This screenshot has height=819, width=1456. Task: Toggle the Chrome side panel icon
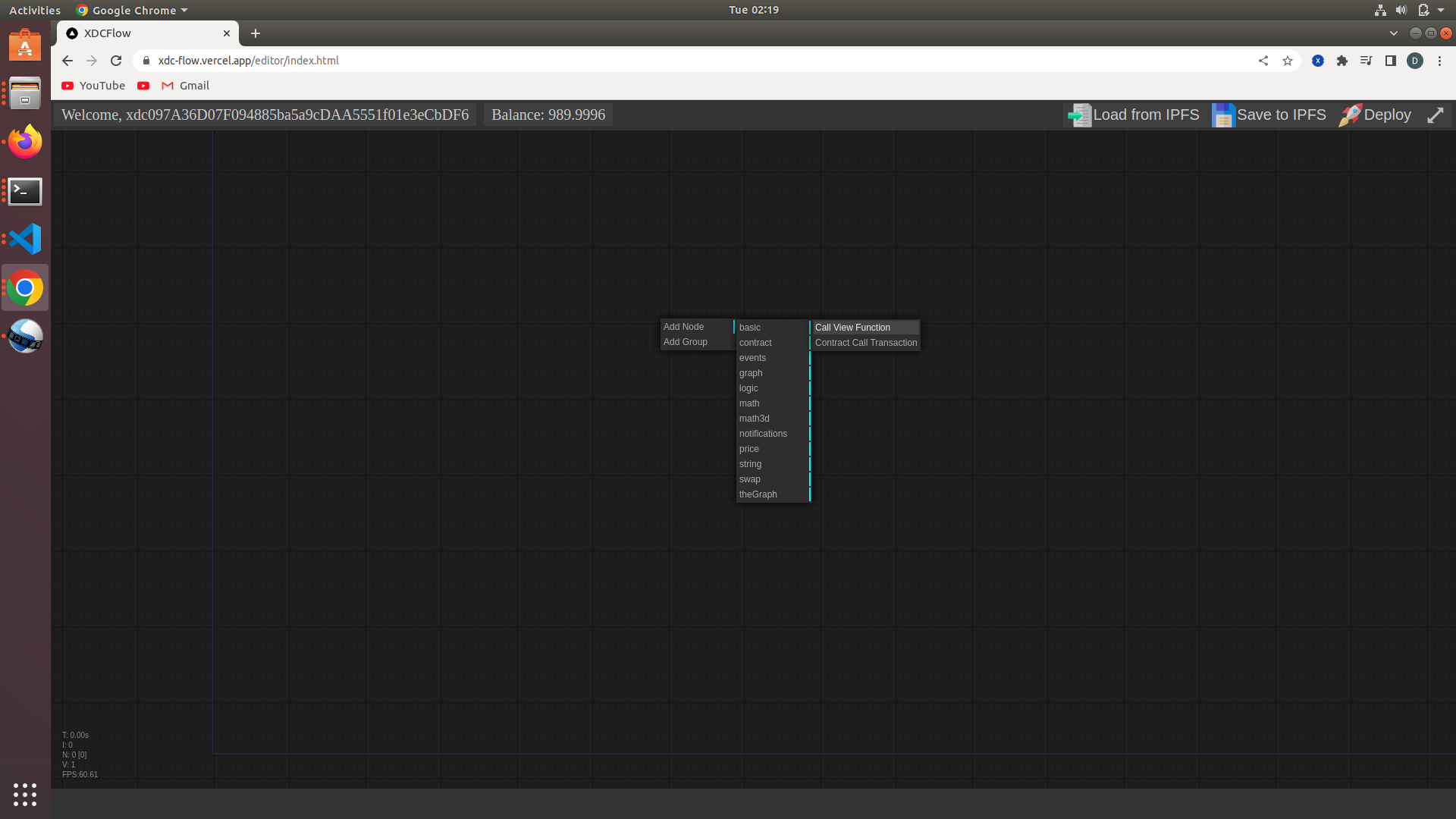1391,61
